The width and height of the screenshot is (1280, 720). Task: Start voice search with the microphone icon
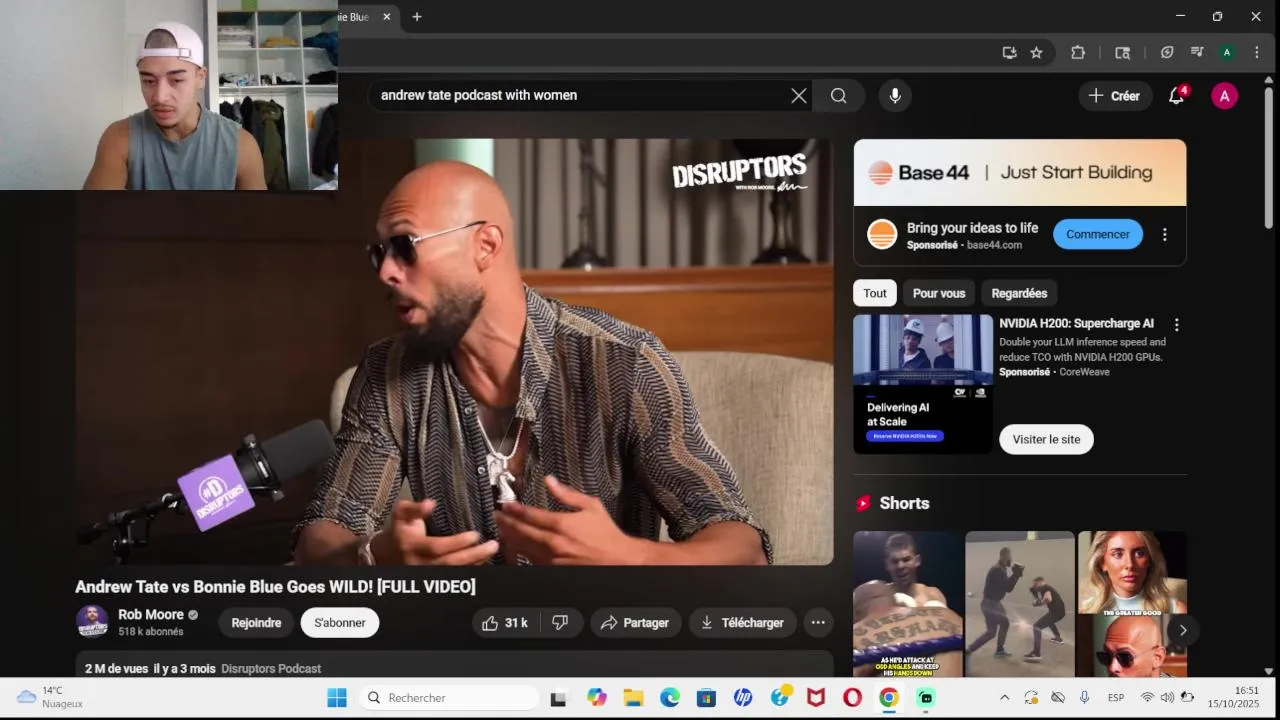[x=895, y=96]
